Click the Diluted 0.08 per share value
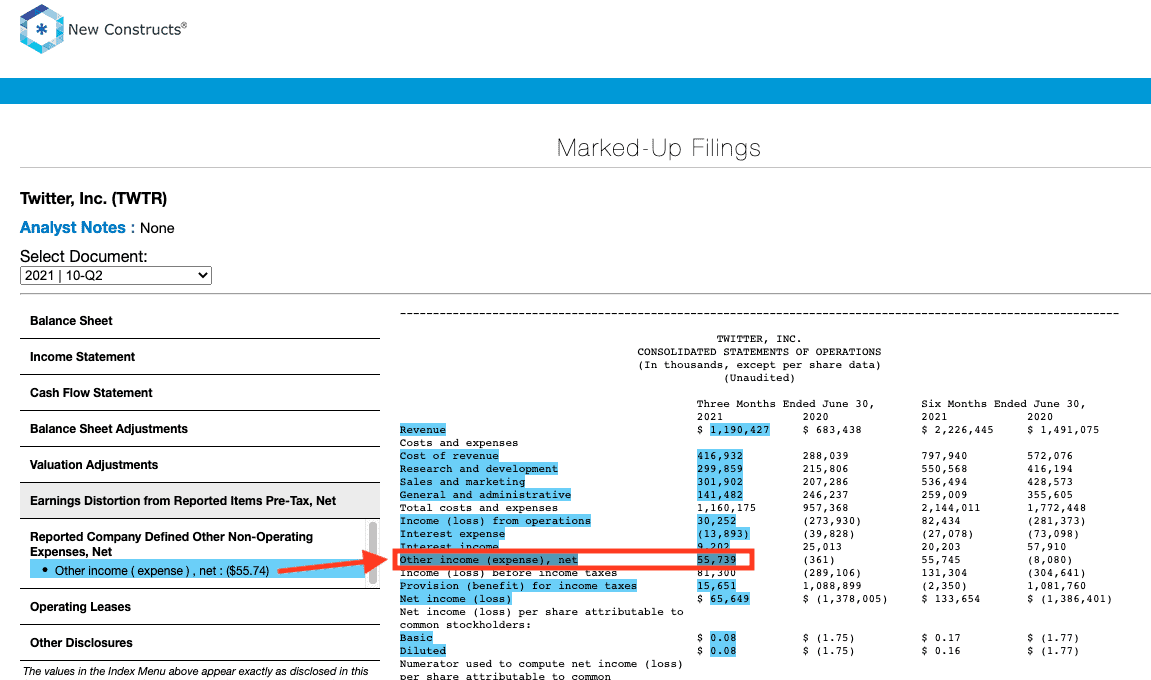Viewport: 1151px width, 680px height. click(x=723, y=651)
